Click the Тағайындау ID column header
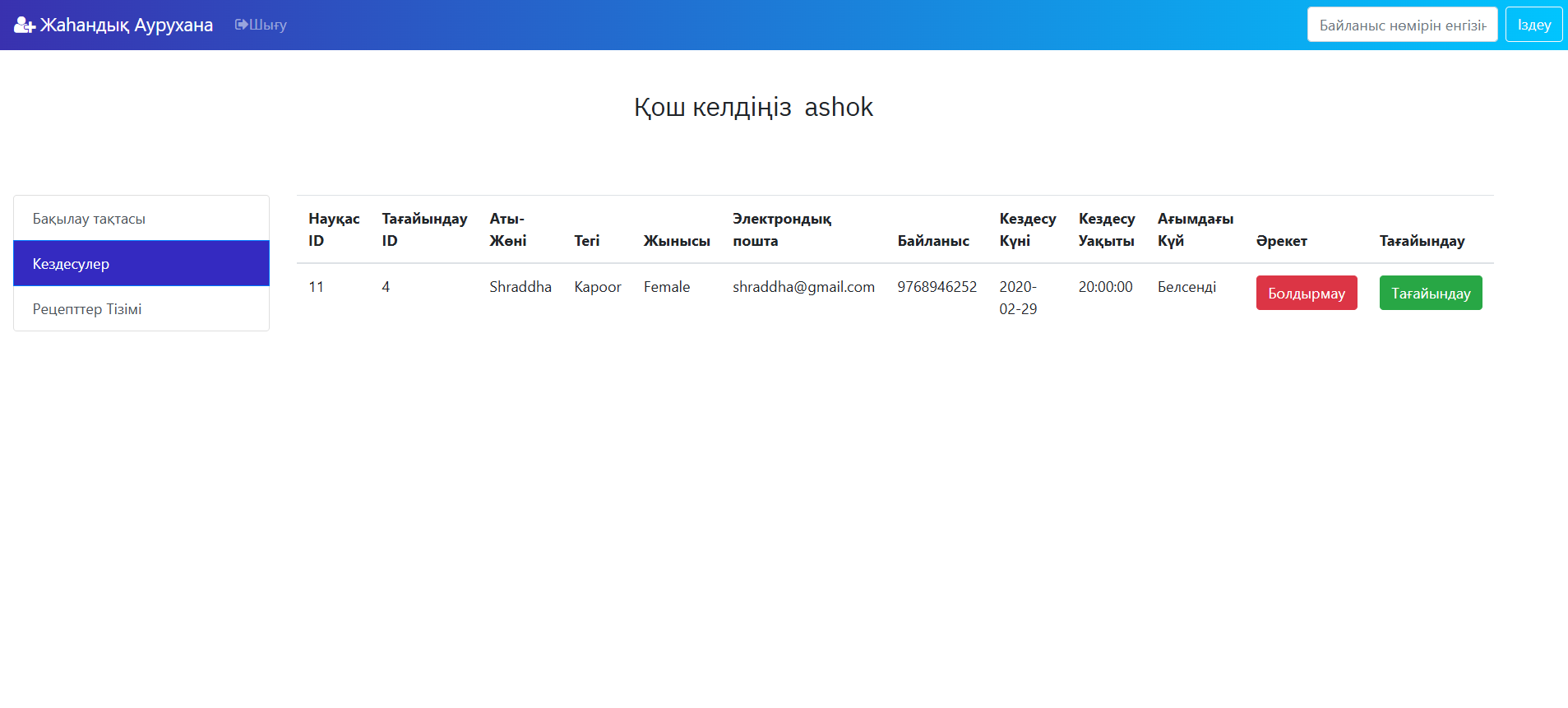The width and height of the screenshot is (1568, 708). pyautogui.click(x=424, y=229)
